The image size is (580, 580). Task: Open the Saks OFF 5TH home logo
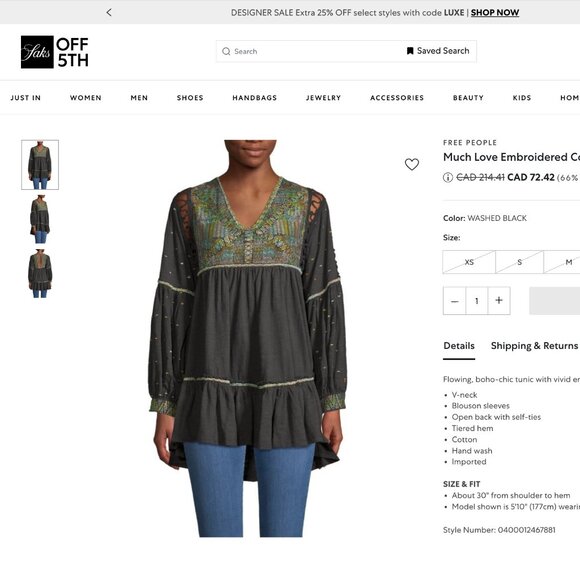coord(55,52)
